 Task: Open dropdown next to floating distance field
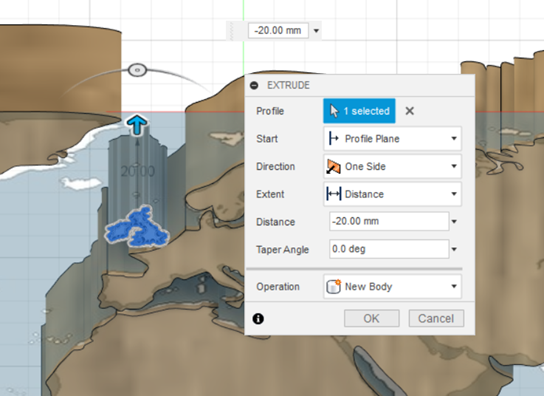click(316, 31)
